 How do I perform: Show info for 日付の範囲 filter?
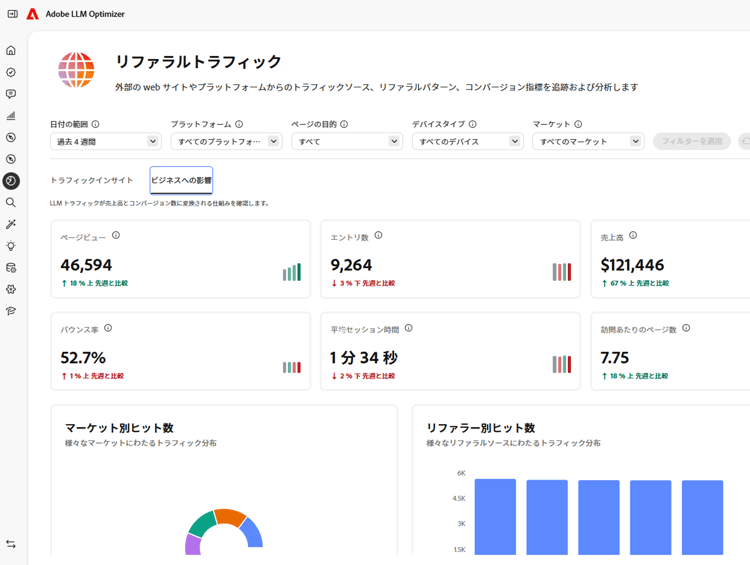96,124
